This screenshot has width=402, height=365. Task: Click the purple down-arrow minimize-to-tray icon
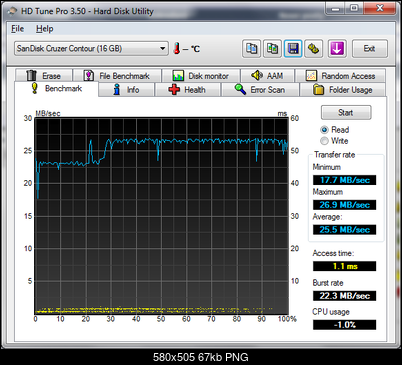click(337, 49)
